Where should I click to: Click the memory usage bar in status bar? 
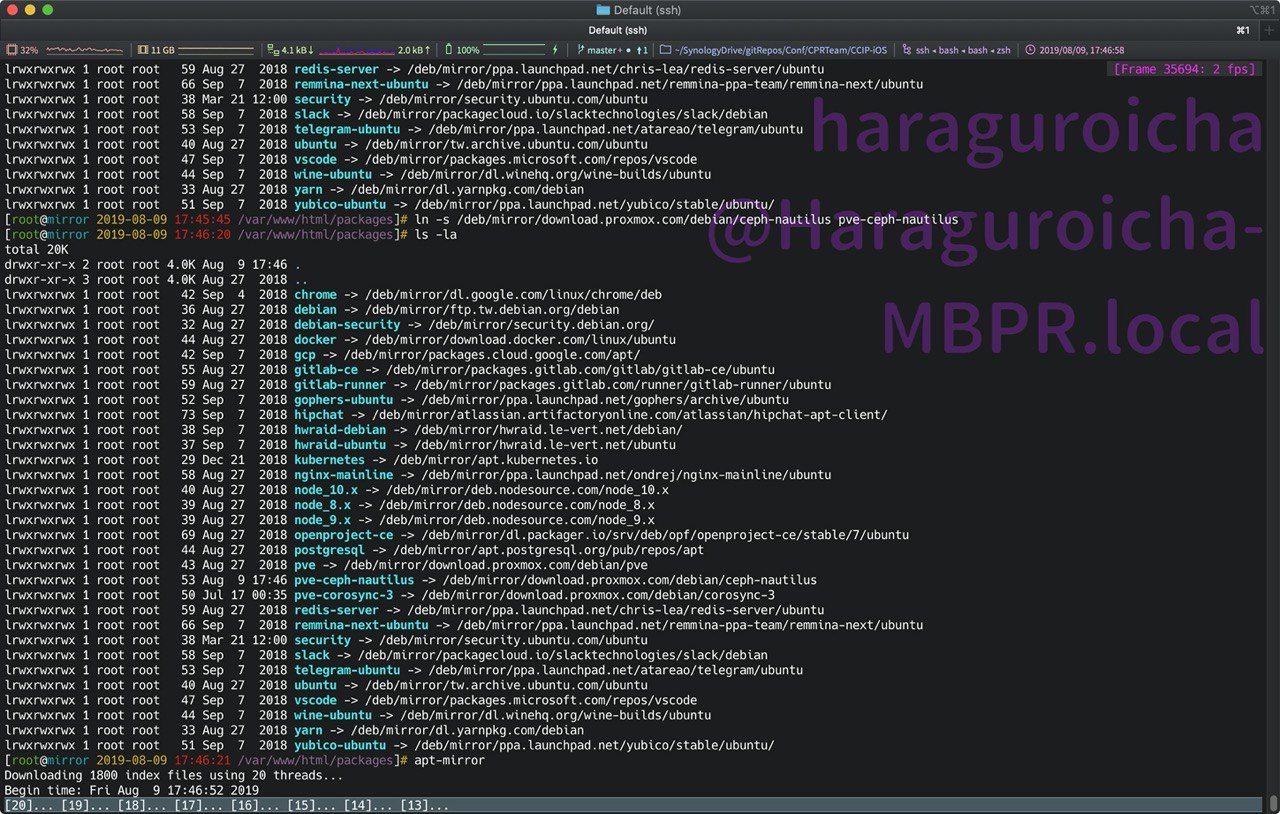click(x=216, y=50)
